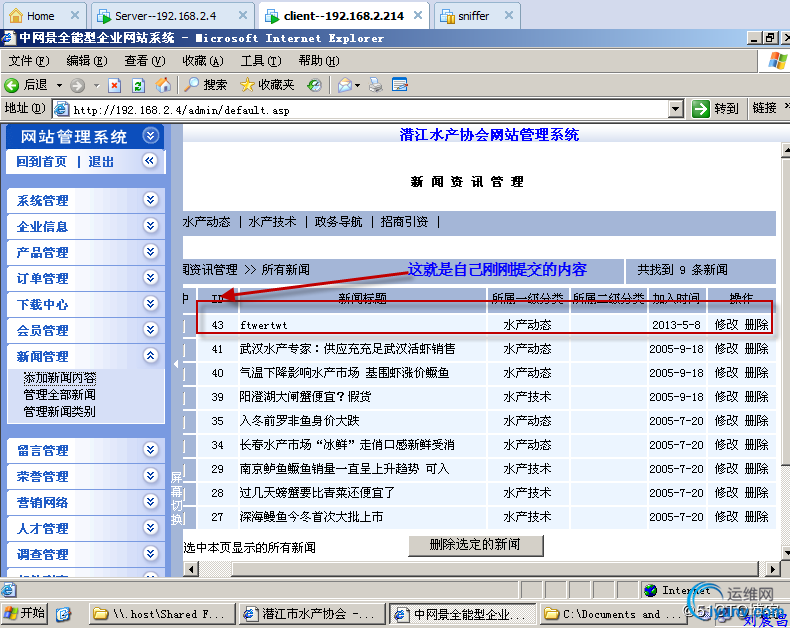This screenshot has height=628, width=790.
Task: Click the Go (转到) green arrow button
Action: 715,108
